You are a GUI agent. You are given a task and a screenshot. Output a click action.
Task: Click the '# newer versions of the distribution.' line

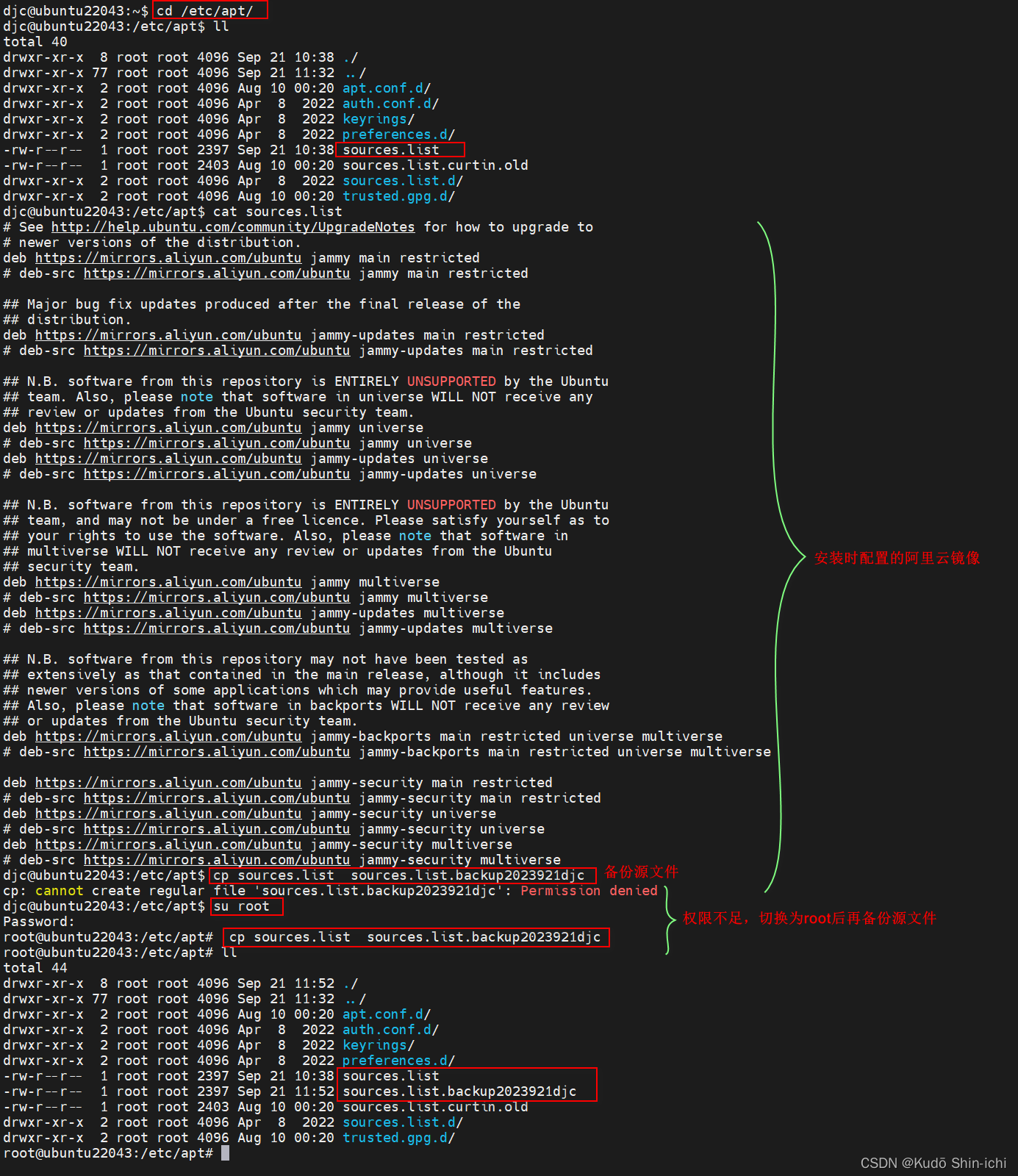[152, 243]
